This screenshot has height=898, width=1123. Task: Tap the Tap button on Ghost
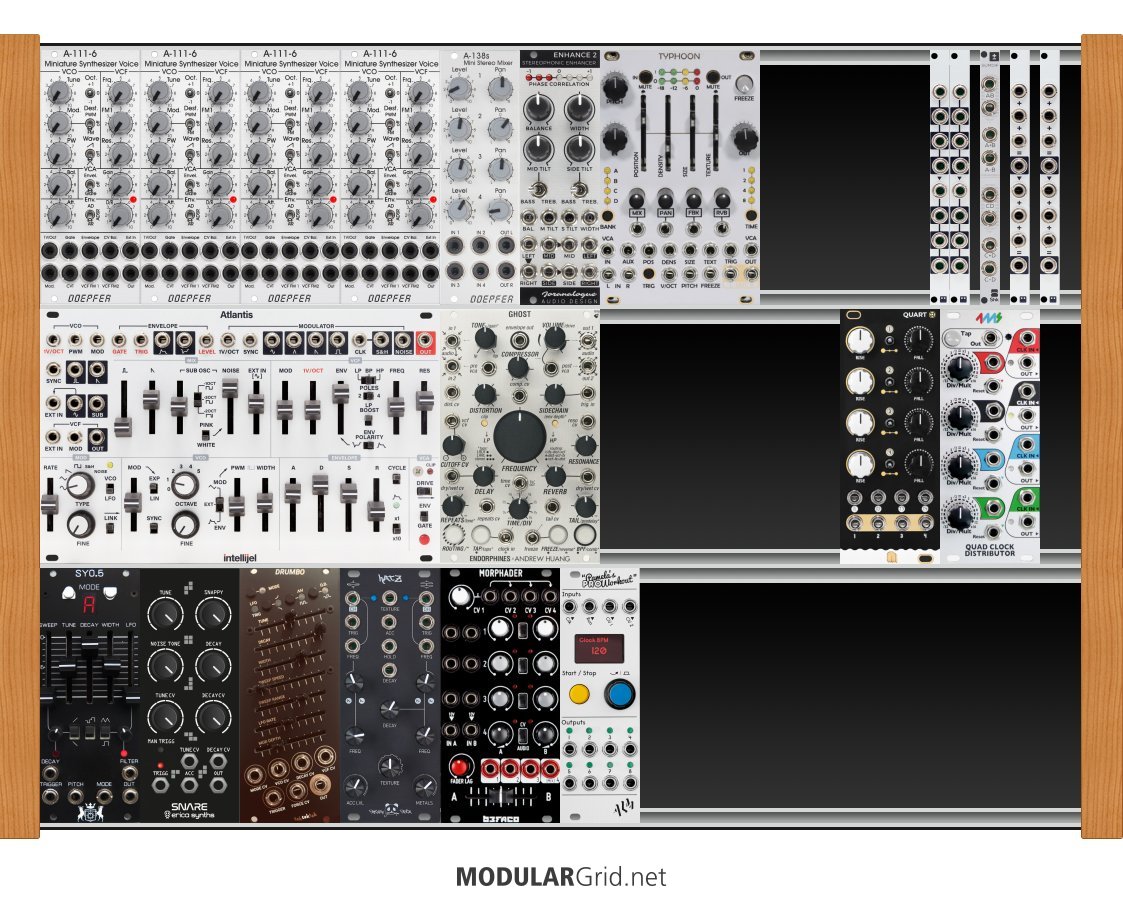tap(481, 534)
